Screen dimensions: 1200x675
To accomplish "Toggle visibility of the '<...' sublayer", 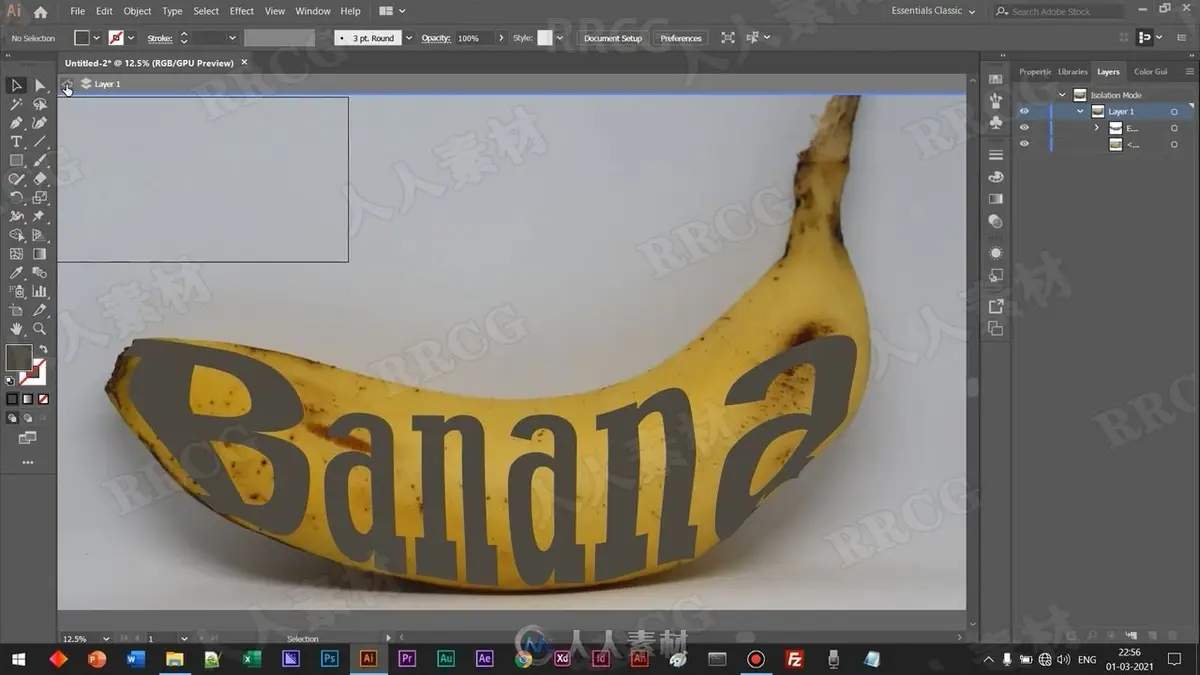I will 1024,144.
